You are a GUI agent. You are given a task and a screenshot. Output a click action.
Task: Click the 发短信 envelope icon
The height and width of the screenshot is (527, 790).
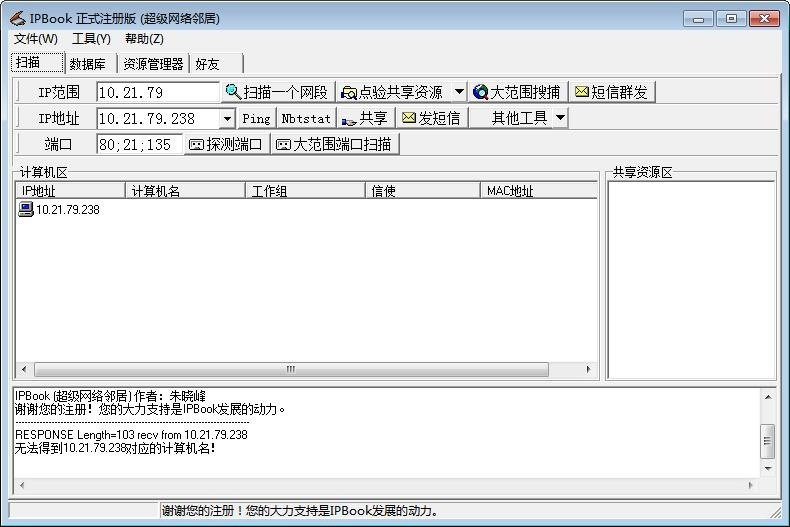pyautogui.click(x=408, y=118)
